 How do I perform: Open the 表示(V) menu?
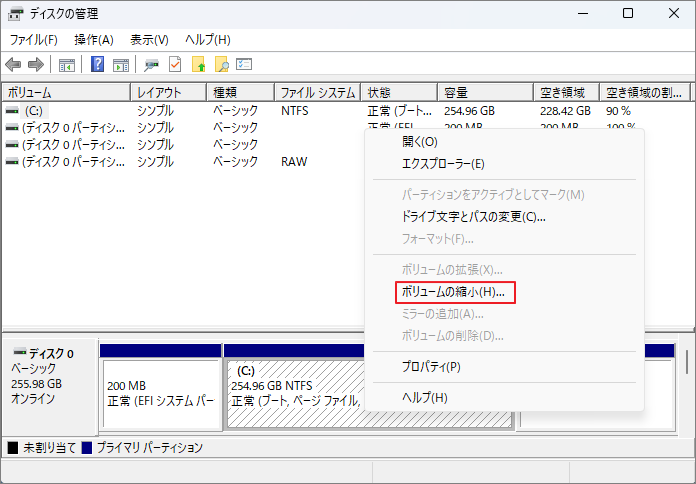[149, 40]
